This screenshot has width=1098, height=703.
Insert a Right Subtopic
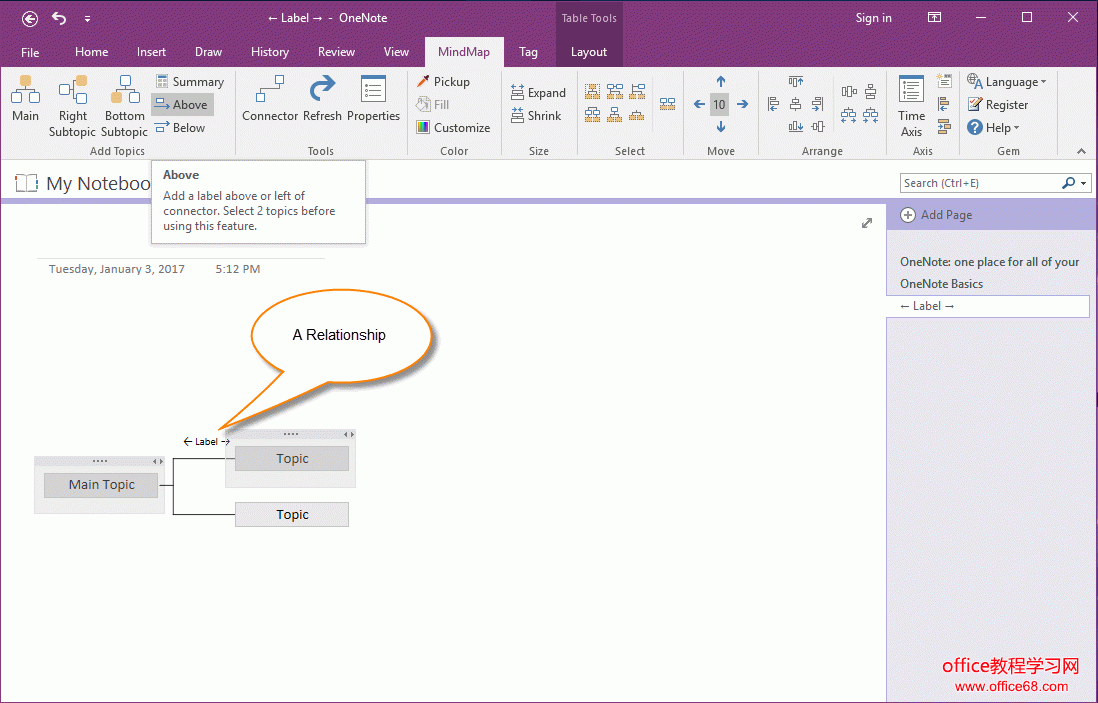coord(73,104)
